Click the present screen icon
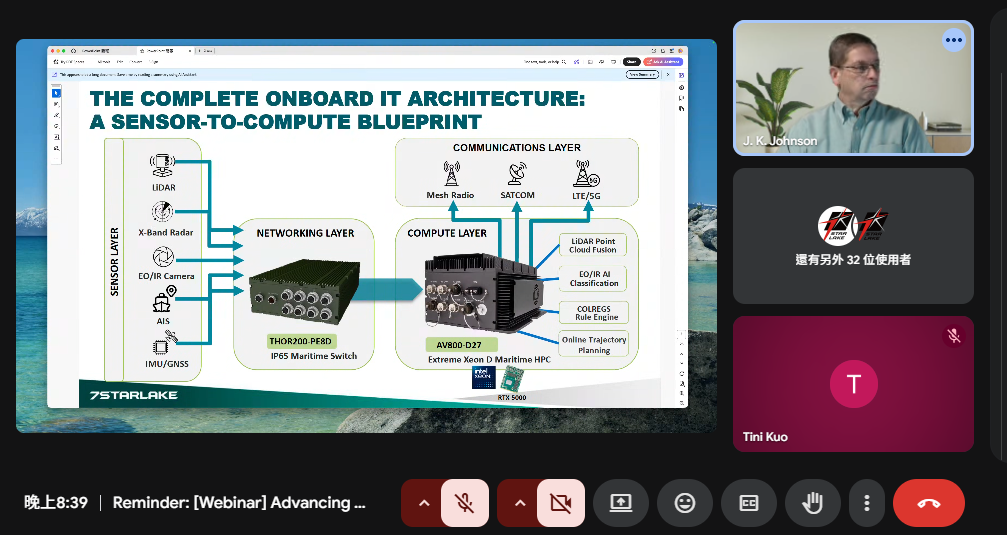 point(621,503)
